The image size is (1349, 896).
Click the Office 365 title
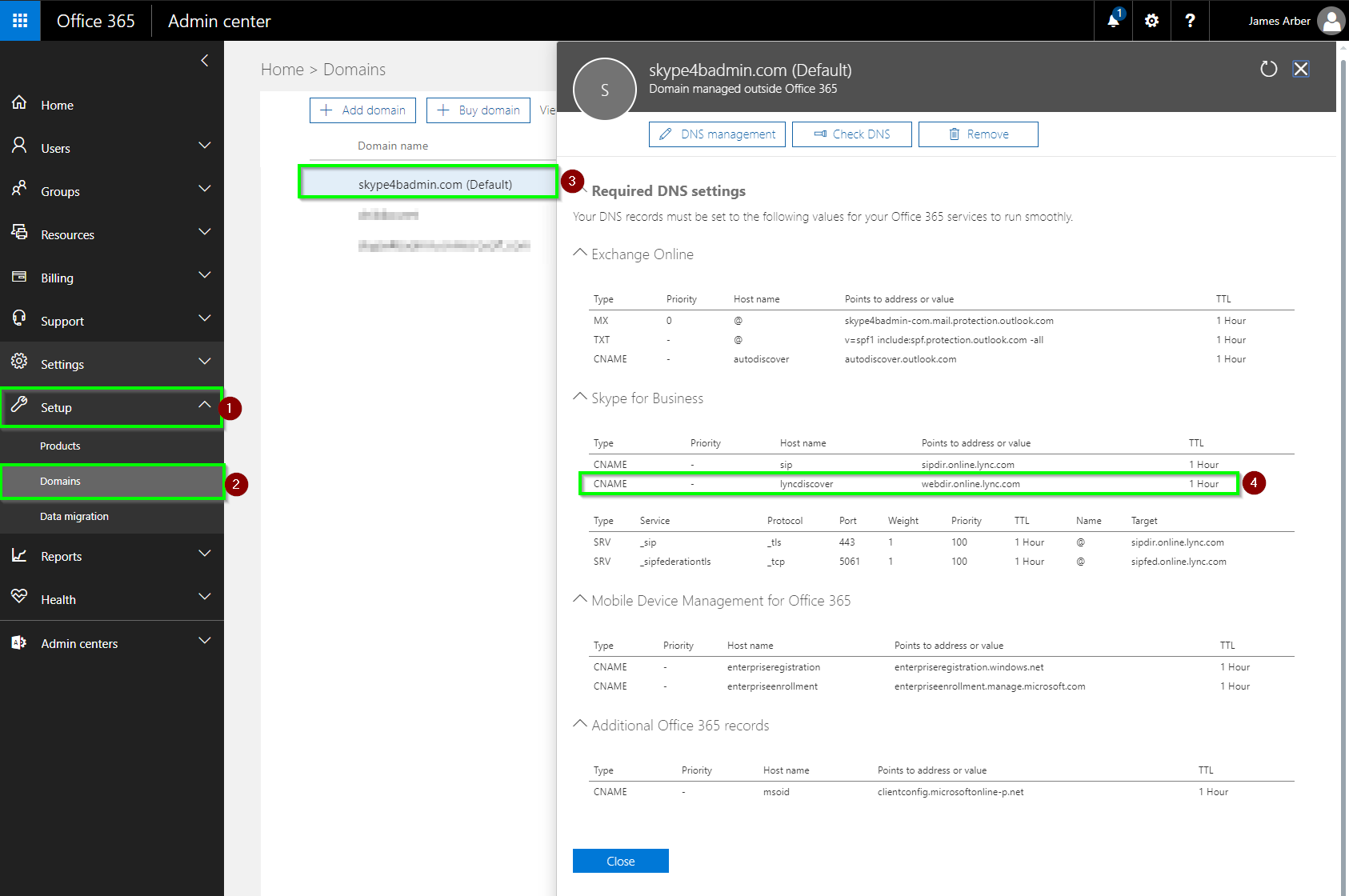[x=96, y=21]
